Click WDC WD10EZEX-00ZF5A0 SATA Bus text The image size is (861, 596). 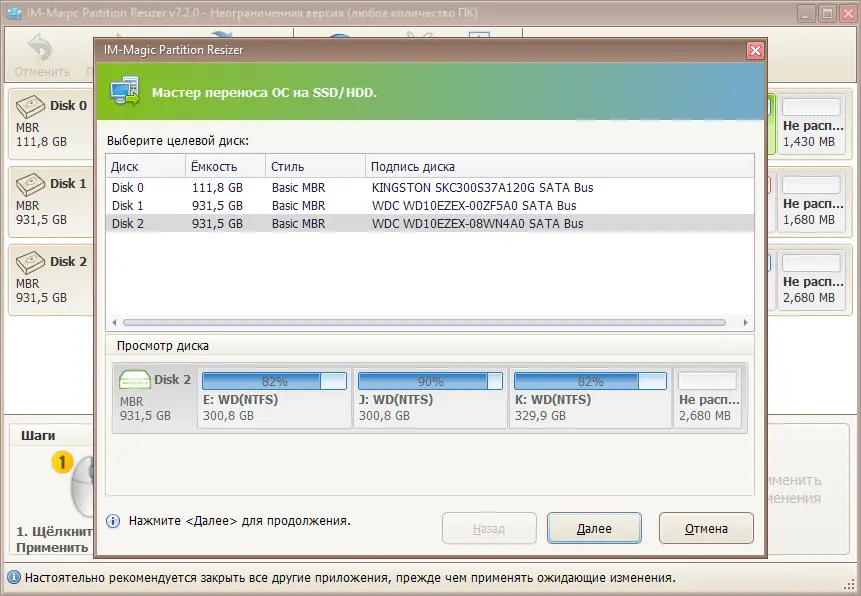(474, 205)
